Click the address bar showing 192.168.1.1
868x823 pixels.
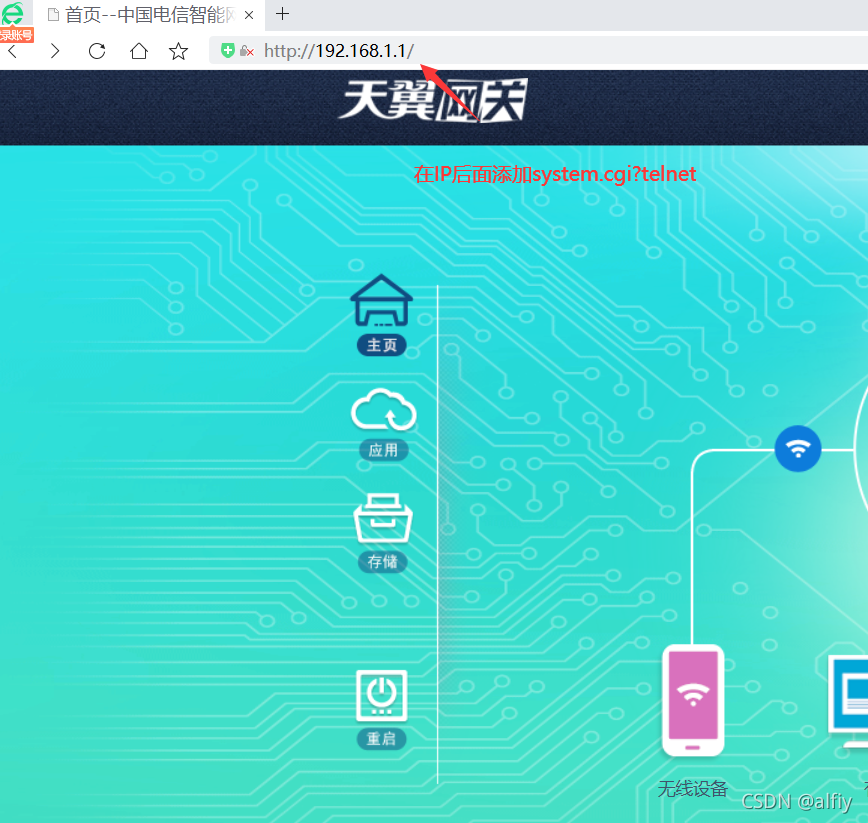[537, 51]
